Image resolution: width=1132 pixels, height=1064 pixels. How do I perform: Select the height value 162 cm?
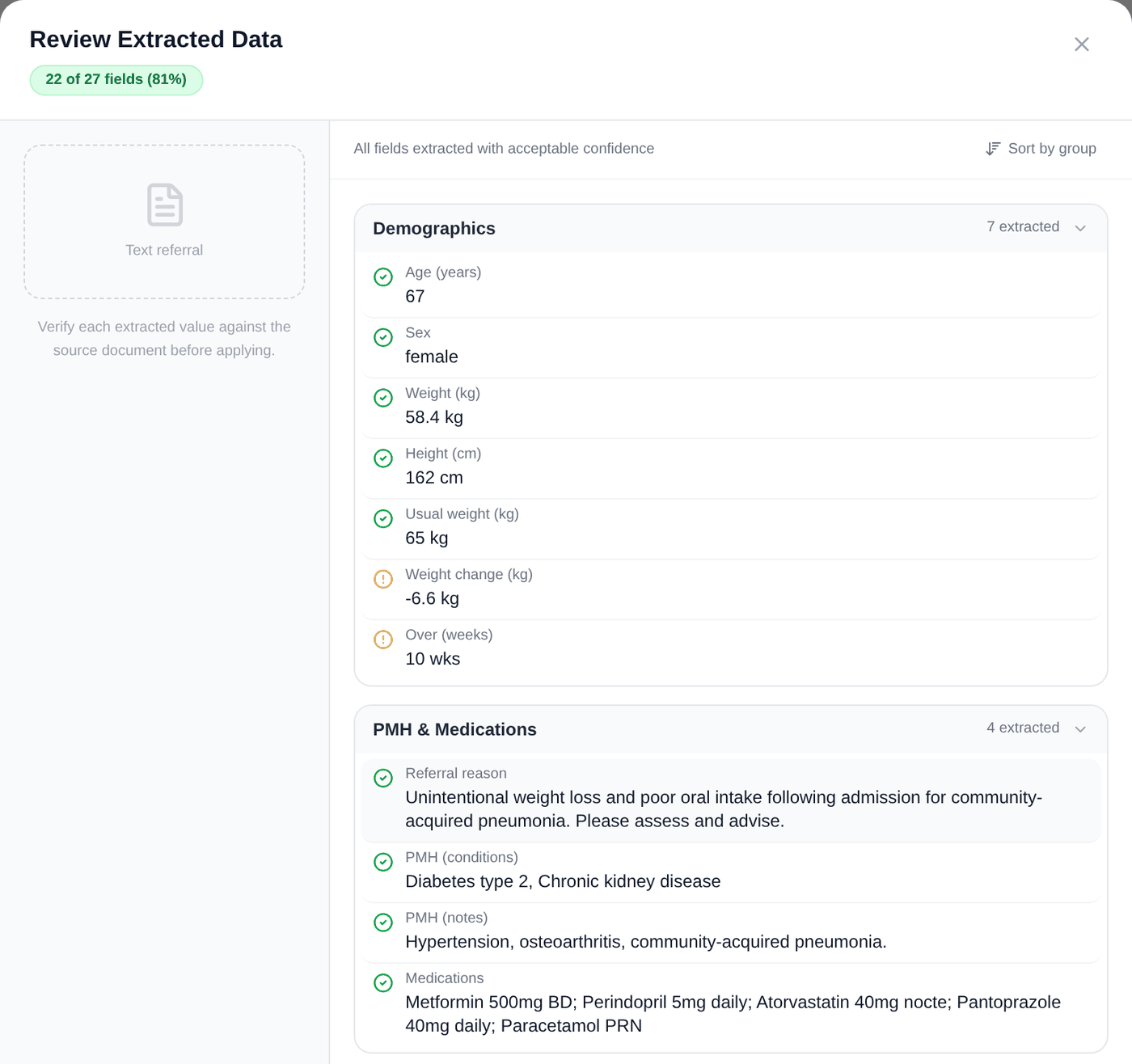tap(434, 478)
